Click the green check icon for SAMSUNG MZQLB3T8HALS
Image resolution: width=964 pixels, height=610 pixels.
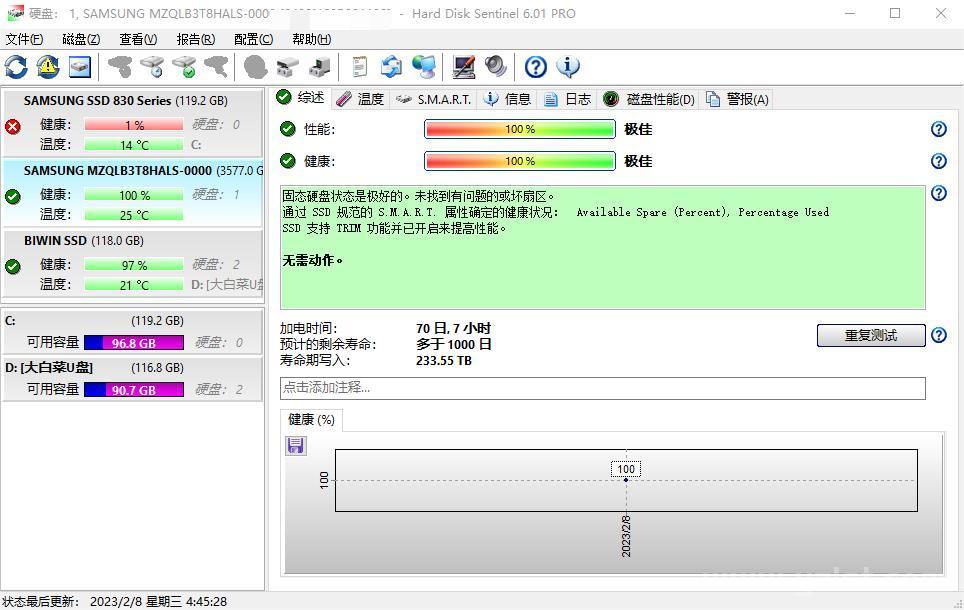[x=12, y=197]
